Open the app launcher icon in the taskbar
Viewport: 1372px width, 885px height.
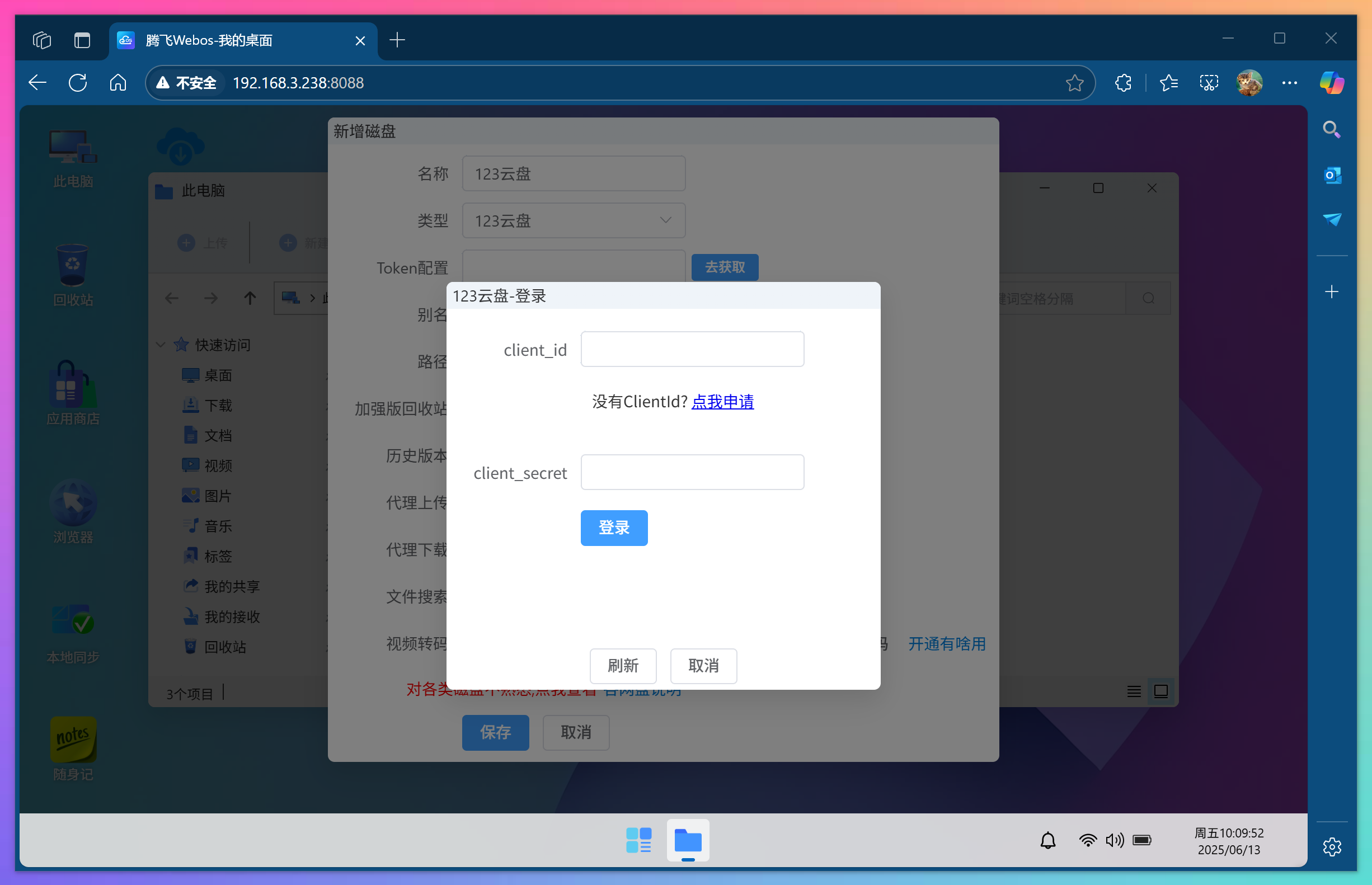tap(638, 840)
